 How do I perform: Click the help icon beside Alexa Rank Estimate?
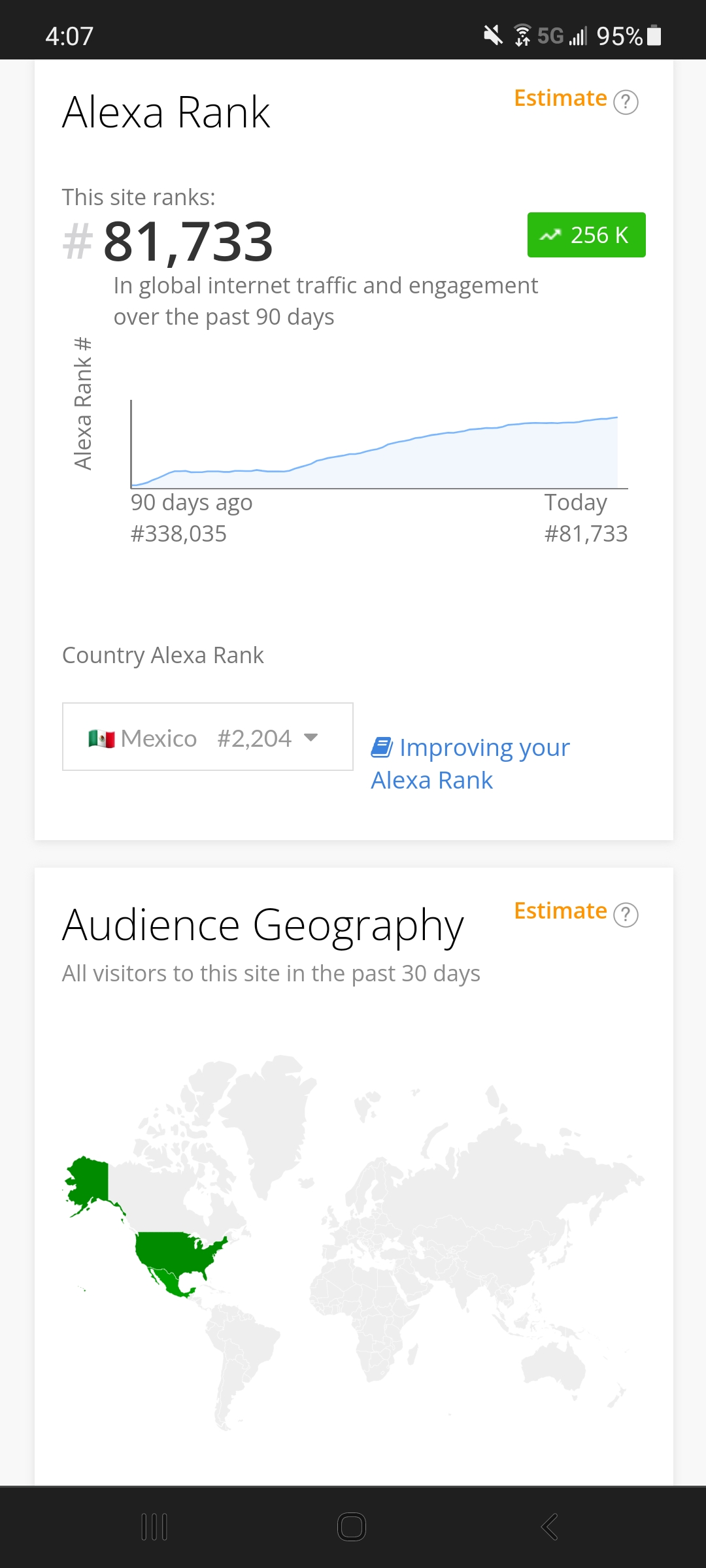click(626, 102)
